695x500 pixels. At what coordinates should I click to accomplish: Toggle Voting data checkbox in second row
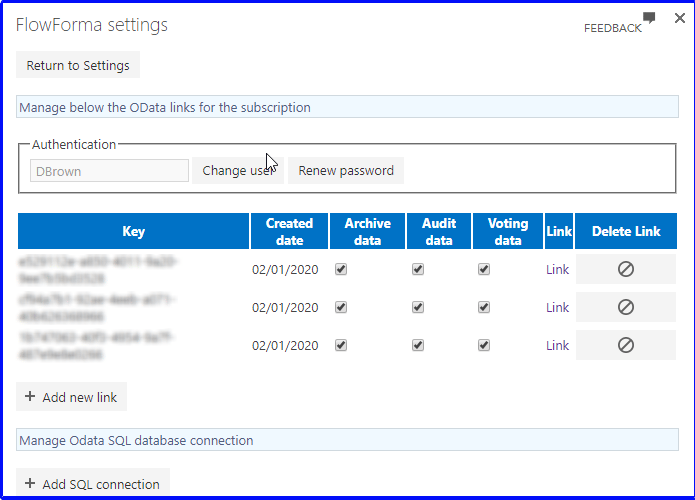(x=484, y=307)
